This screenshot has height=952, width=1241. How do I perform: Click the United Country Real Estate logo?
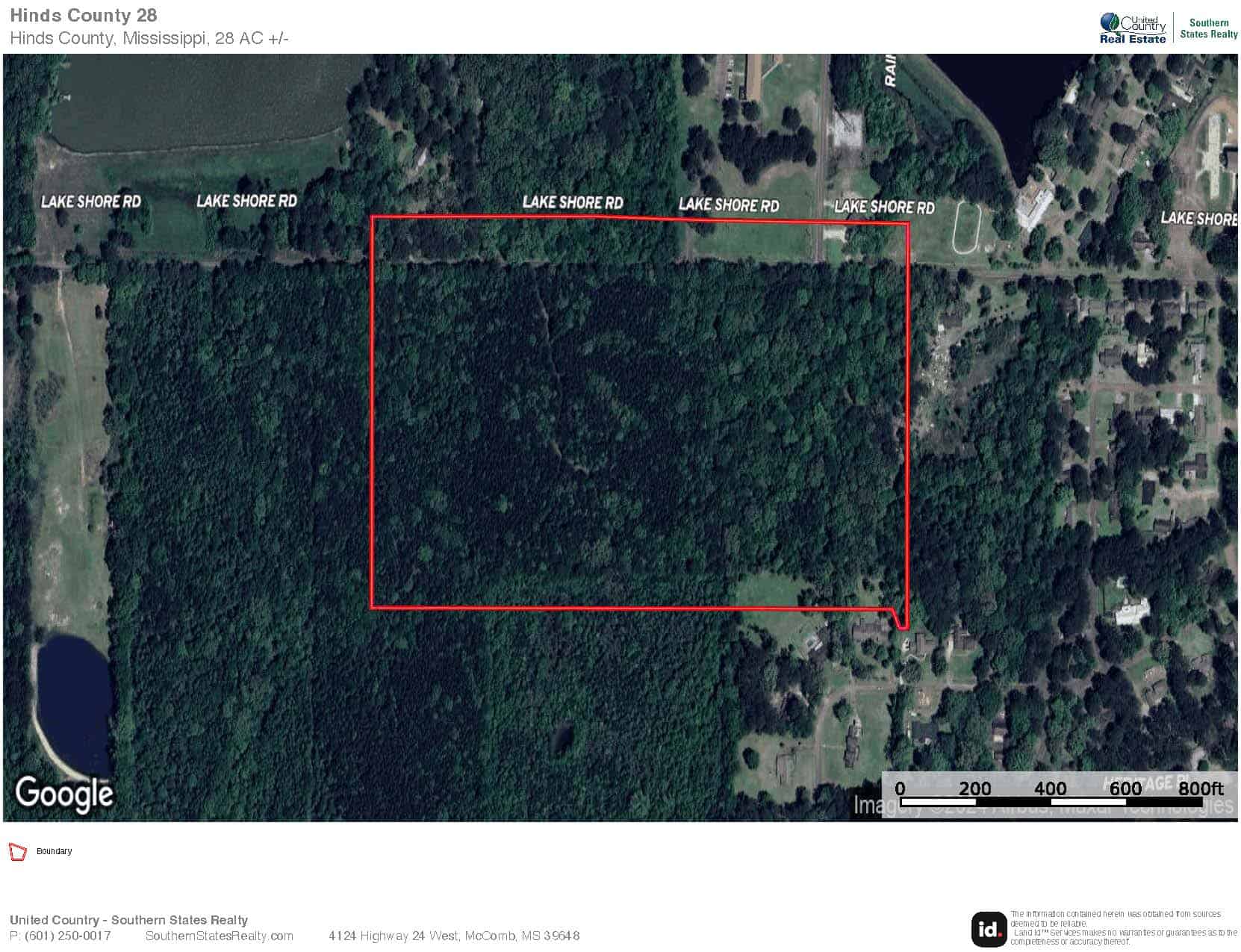tap(1132, 28)
